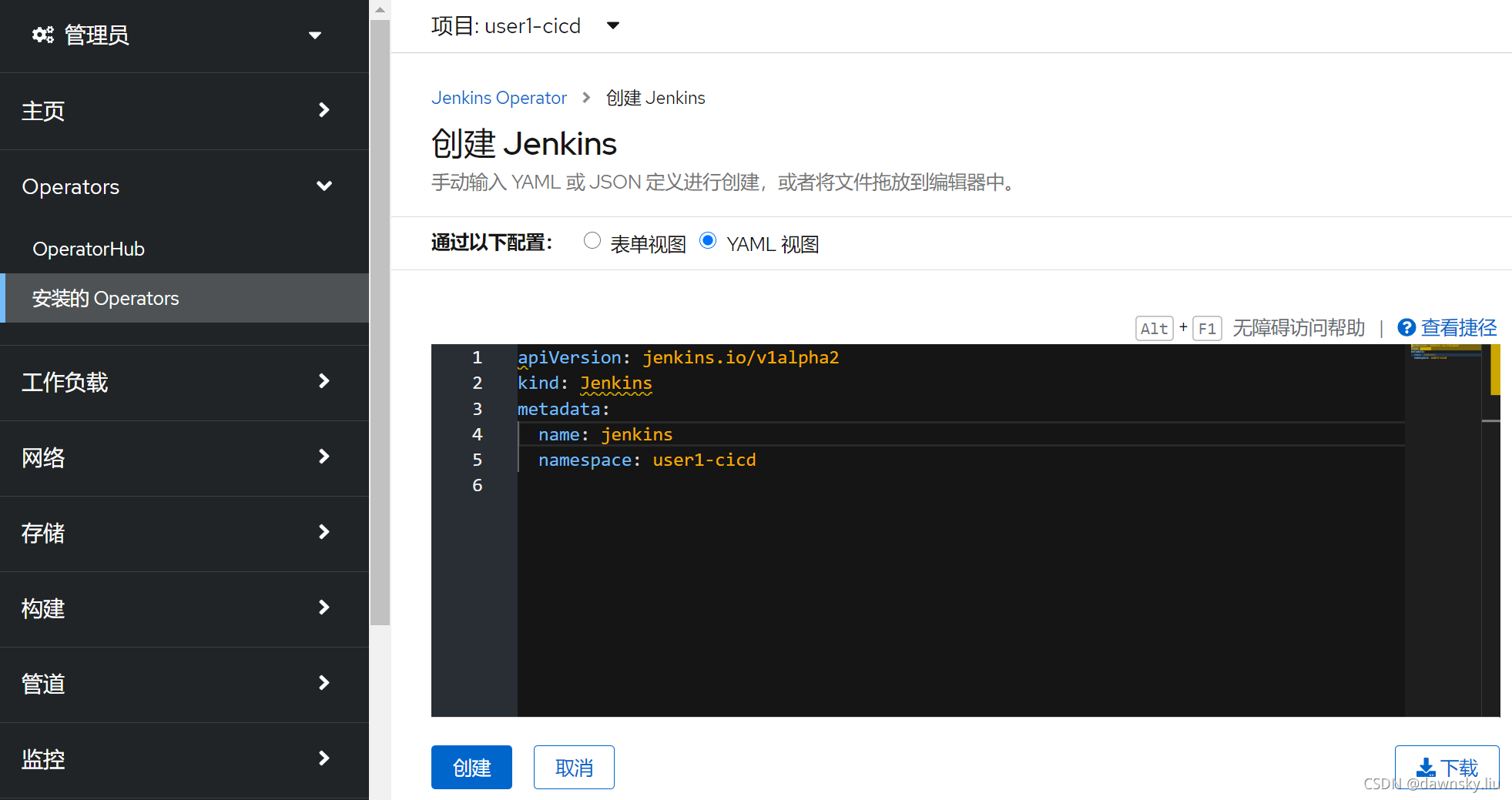Click the 创建 Jenkins breadcrumb text
Screen dimensions: 1512x800
[655, 98]
